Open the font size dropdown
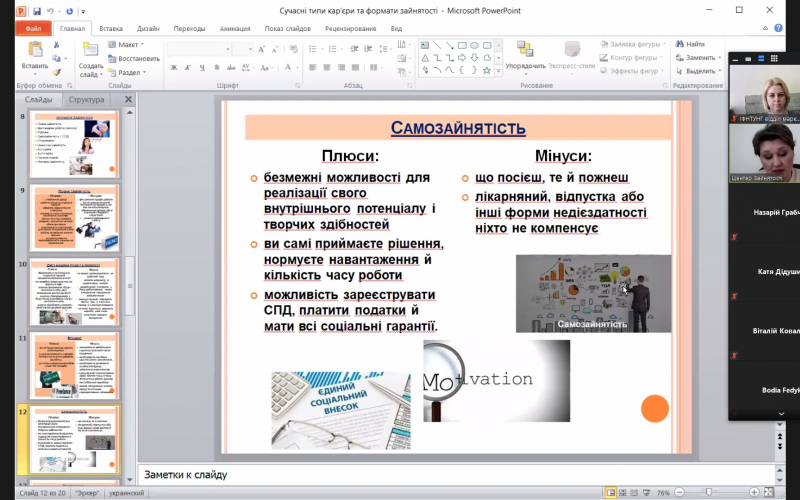This screenshot has width=800, height=500. click(x=250, y=49)
